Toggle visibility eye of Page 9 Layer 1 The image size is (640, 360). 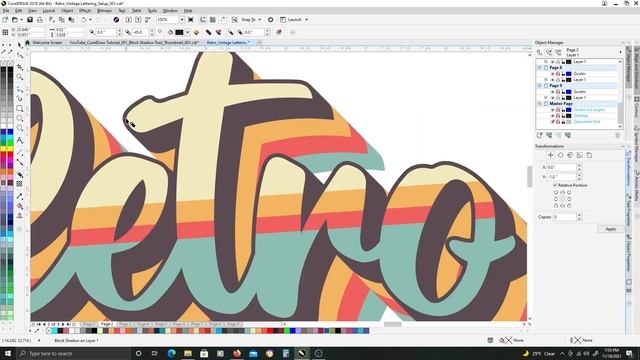[x=552, y=98]
